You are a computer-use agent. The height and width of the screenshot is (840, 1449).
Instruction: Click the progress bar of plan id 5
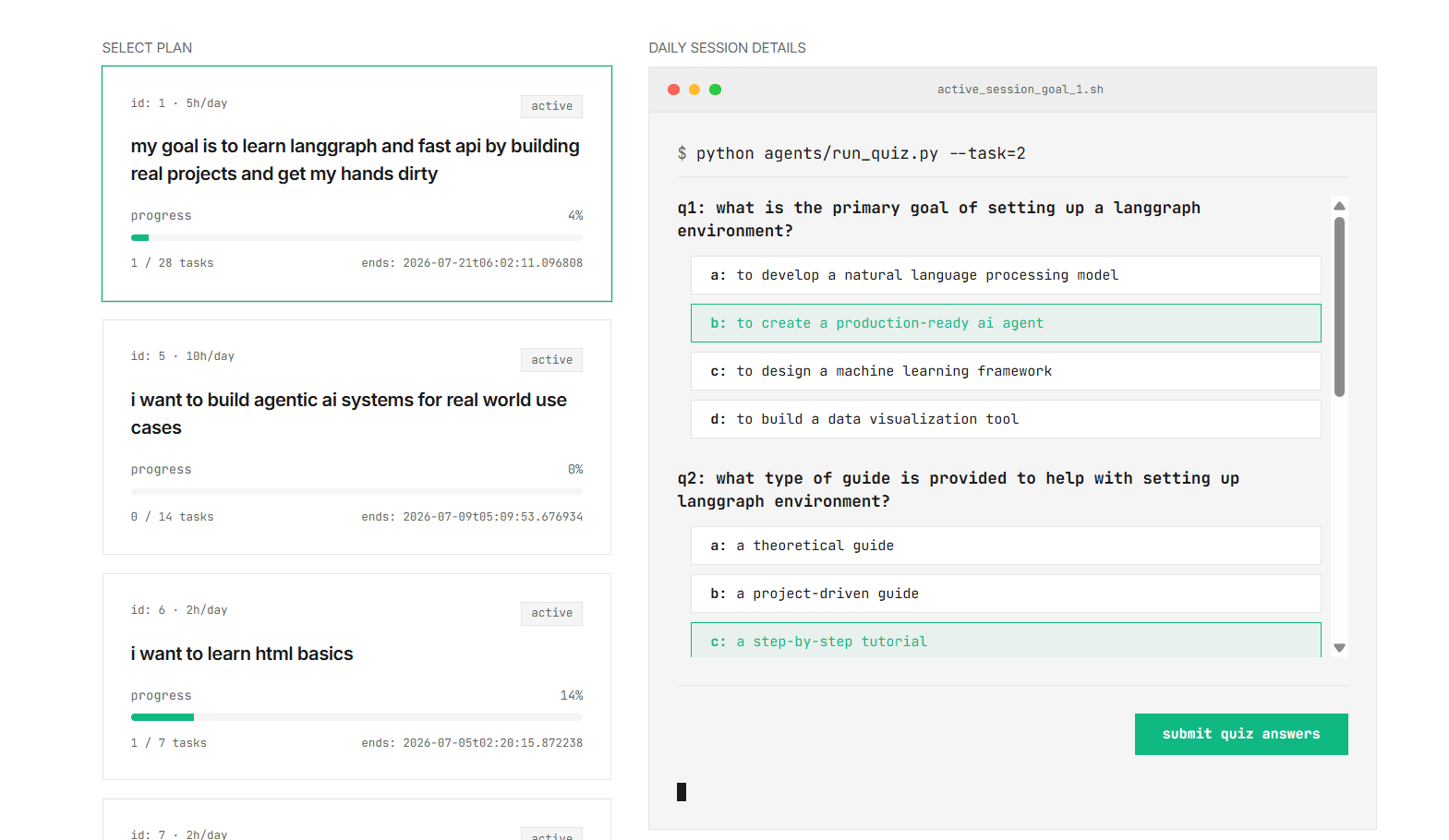click(x=356, y=491)
